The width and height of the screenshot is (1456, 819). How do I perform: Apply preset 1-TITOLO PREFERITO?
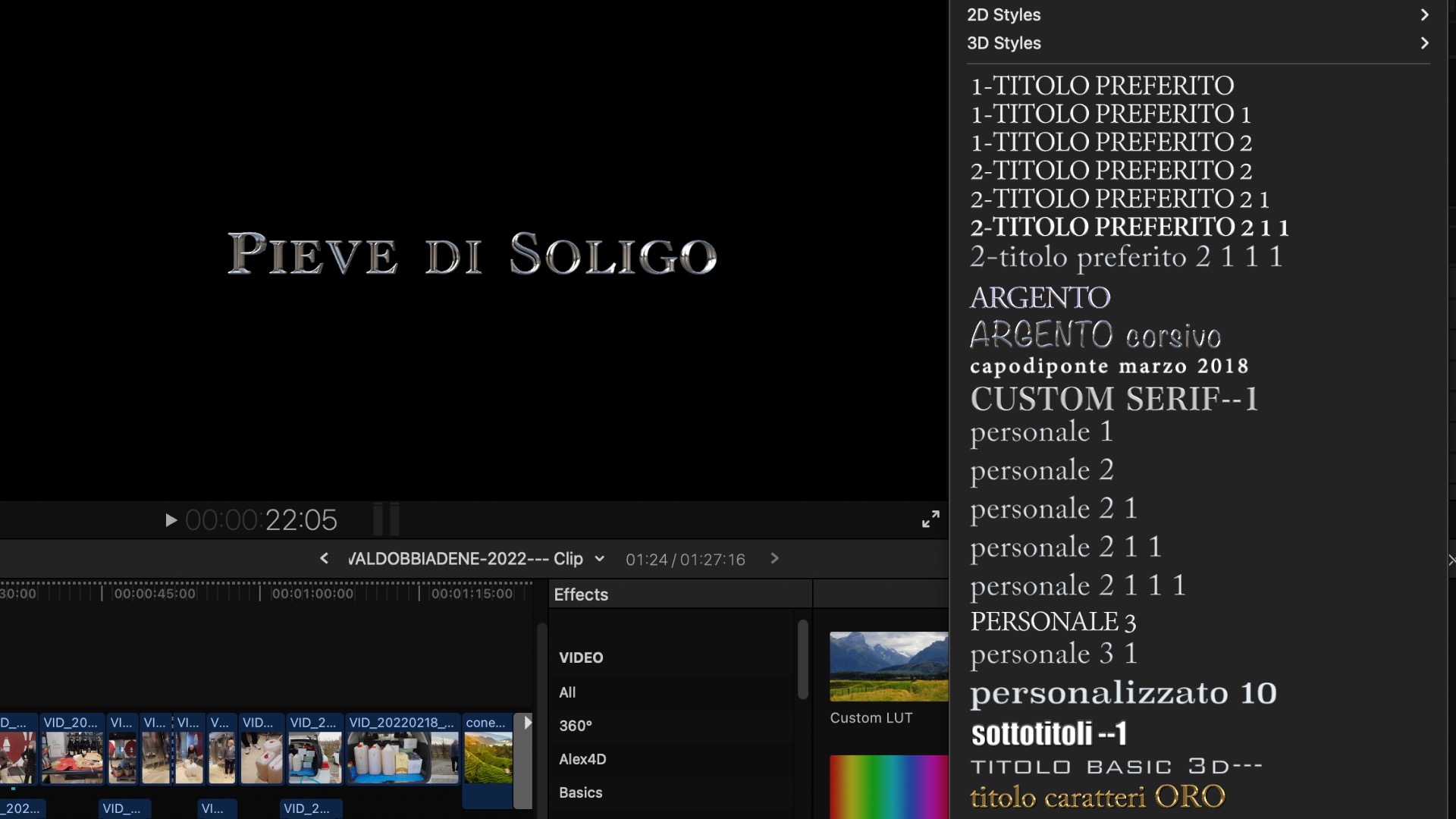pos(1103,85)
